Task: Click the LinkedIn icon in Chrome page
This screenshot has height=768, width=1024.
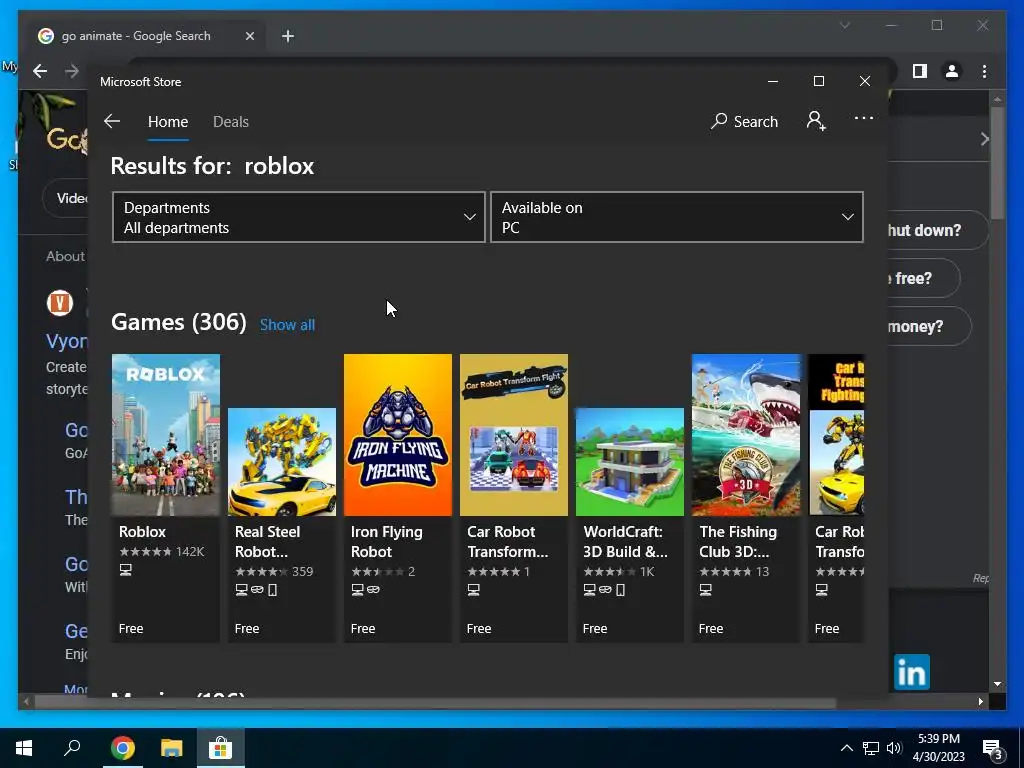Action: [912, 672]
